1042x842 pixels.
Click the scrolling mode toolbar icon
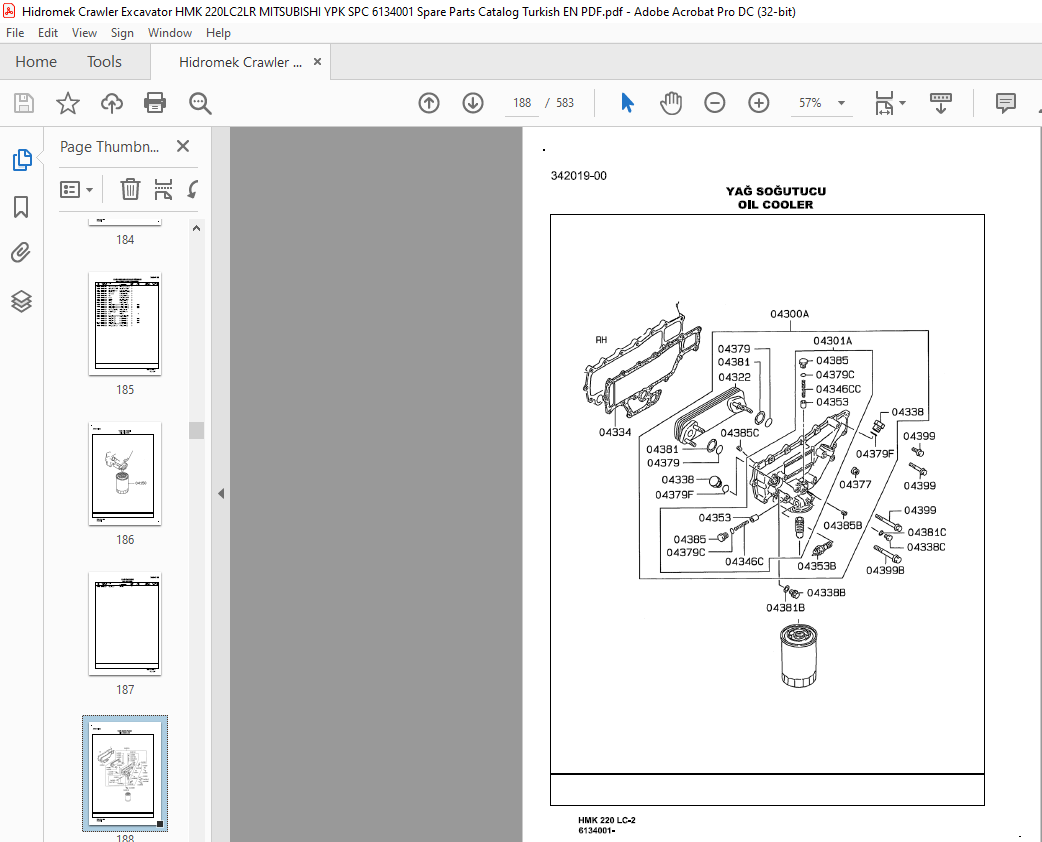940,103
